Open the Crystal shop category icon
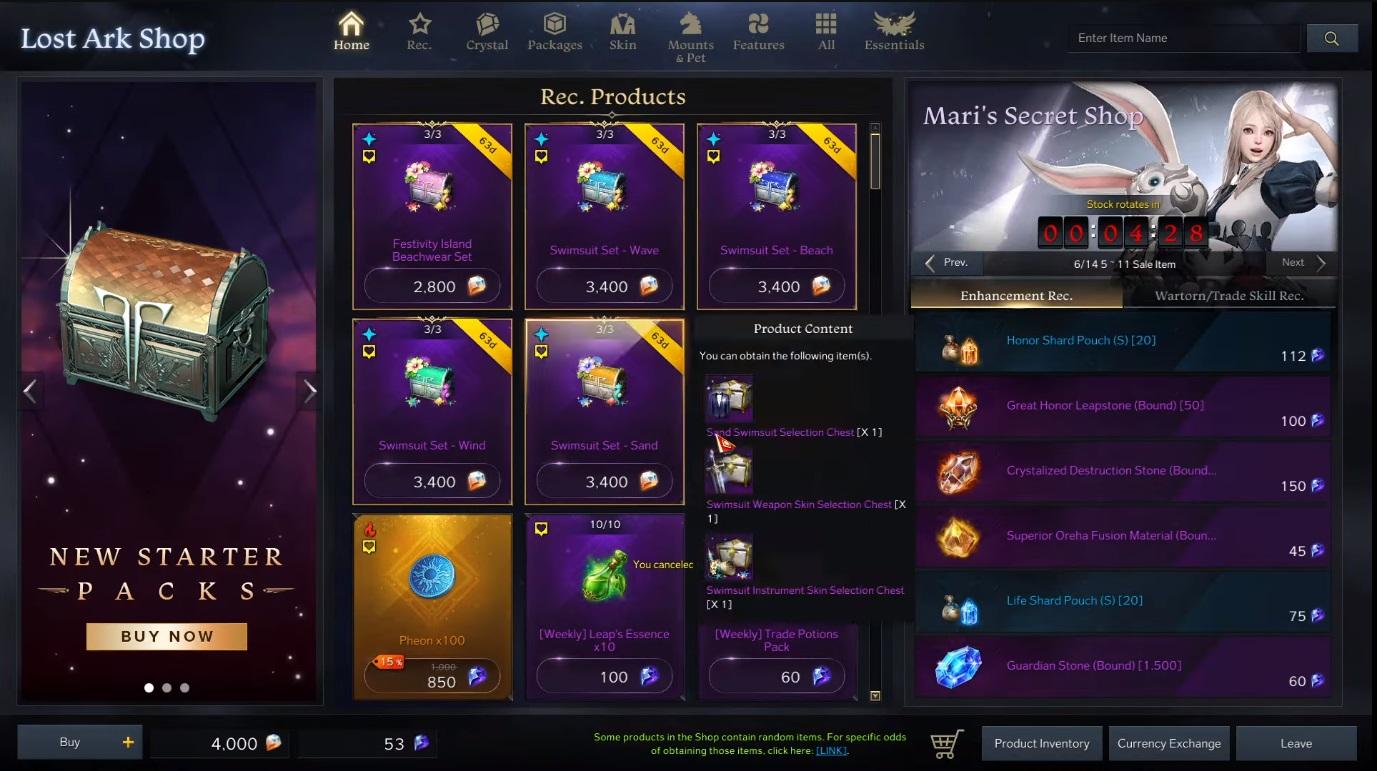Image resolution: width=1377 pixels, height=771 pixels. point(487,24)
